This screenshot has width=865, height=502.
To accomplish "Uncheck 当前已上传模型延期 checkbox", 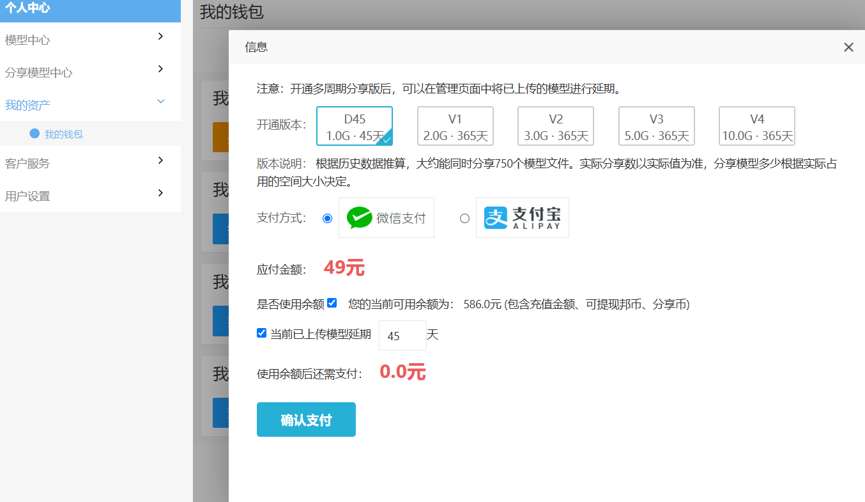I will [x=261, y=333].
